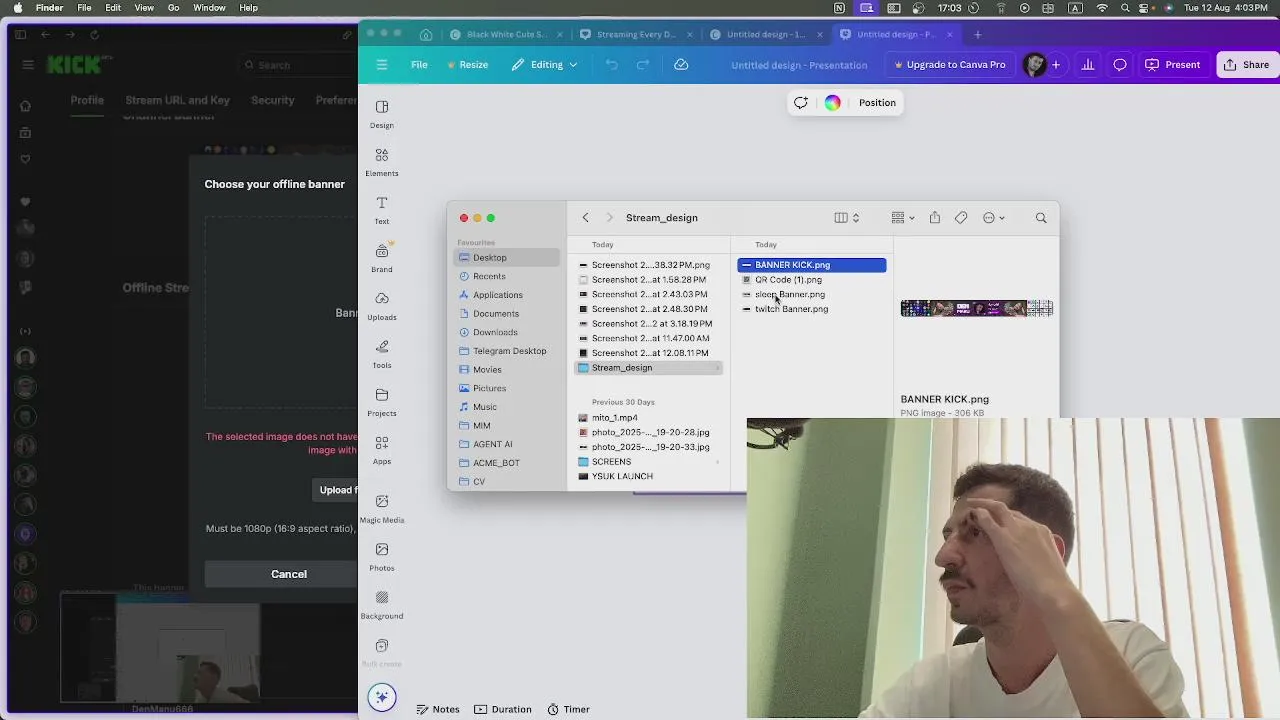1280x720 pixels.
Task: Open the Apps panel in Canva
Action: (381, 450)
